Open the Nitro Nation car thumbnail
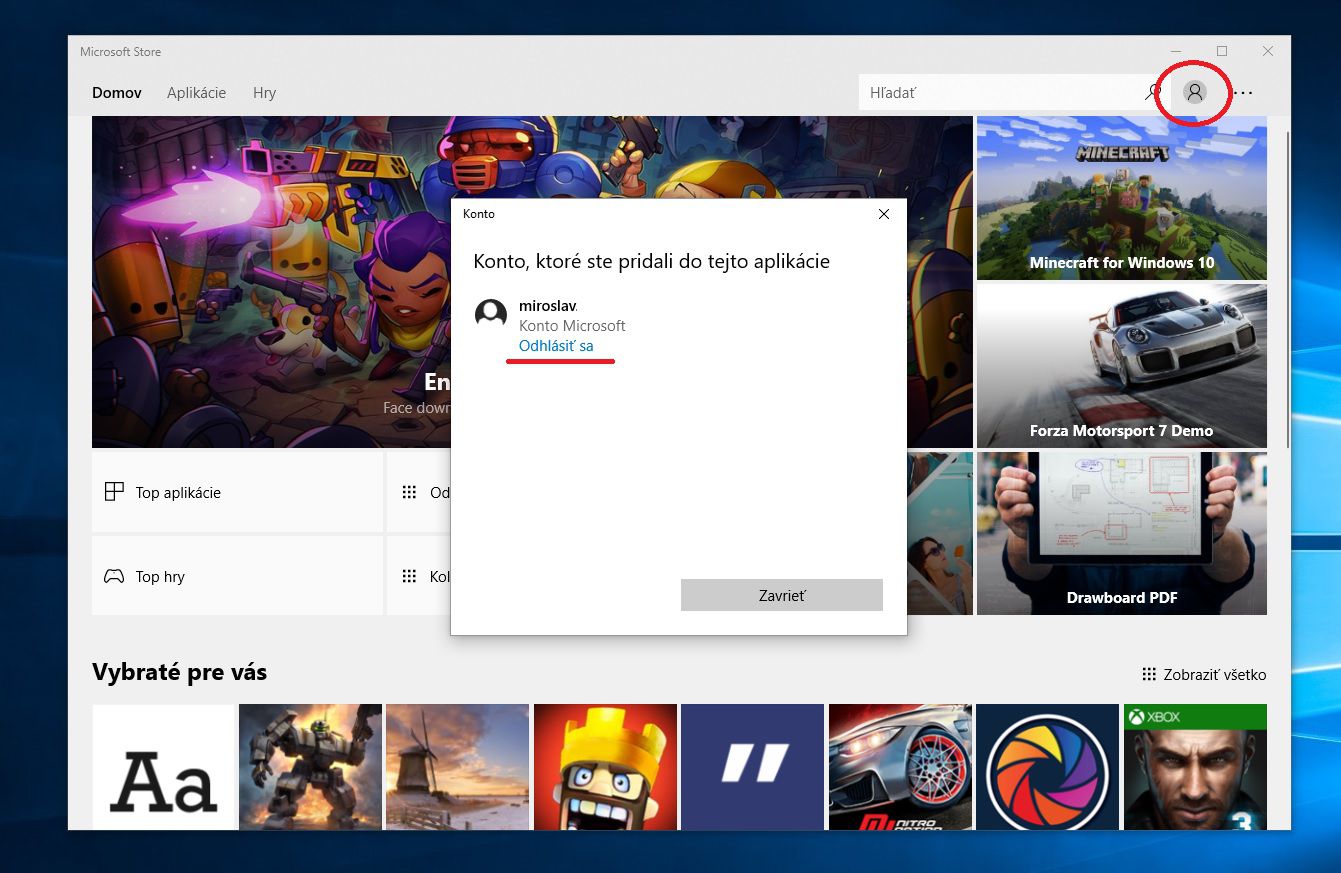This screenshot has width=1341, height=873. click(x=900, y=767)
